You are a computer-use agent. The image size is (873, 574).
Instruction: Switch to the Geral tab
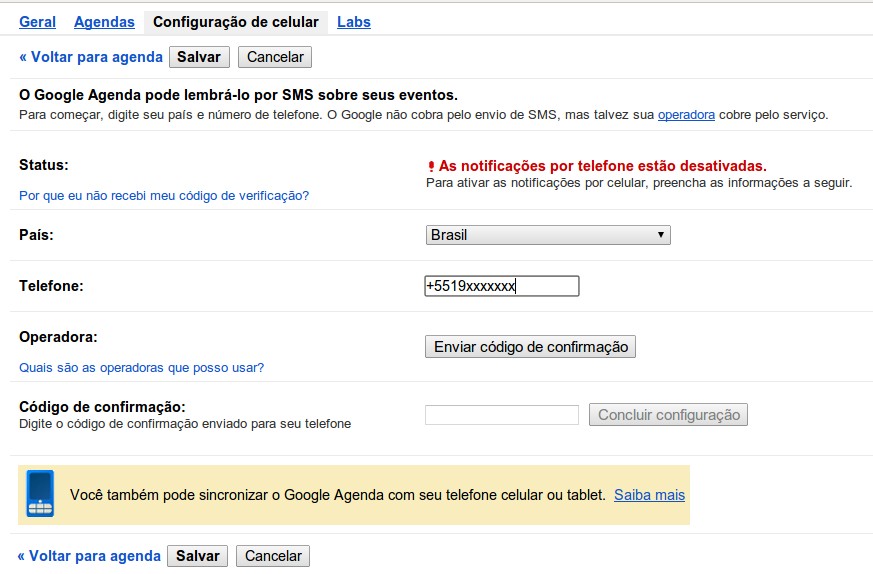[38, 22]
